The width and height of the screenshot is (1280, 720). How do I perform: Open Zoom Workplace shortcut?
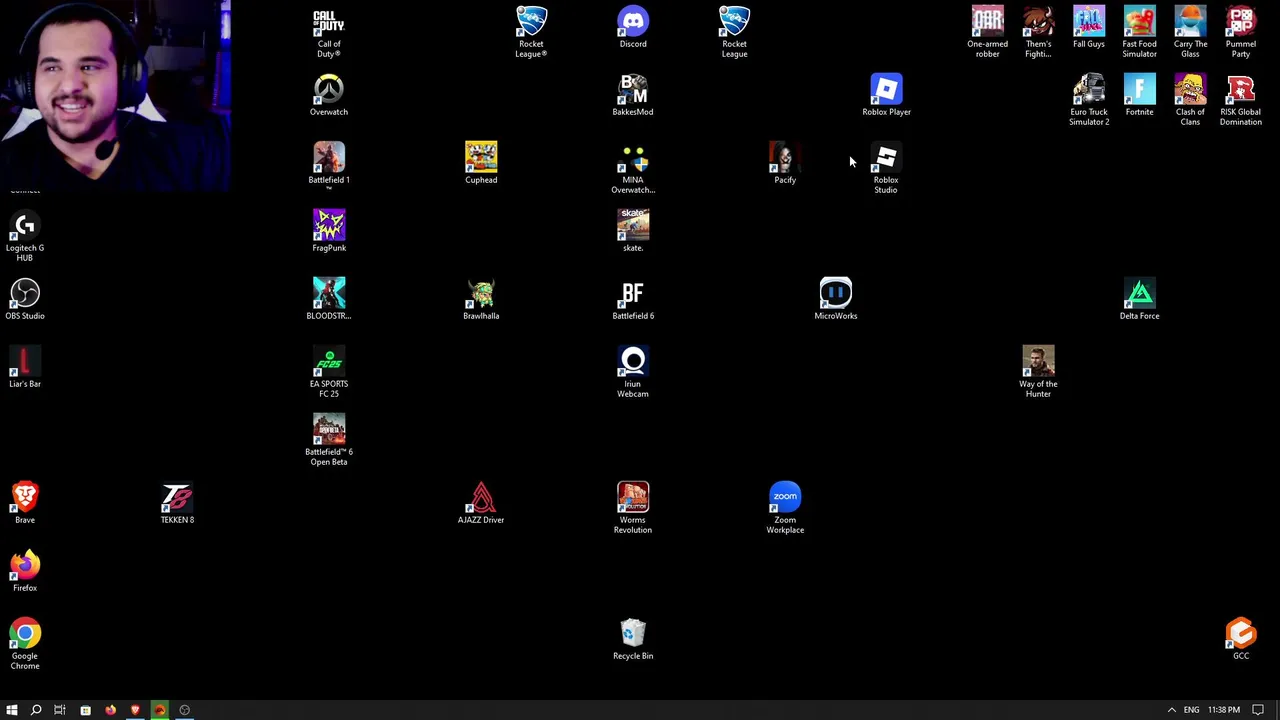click(x=785, y=508)
